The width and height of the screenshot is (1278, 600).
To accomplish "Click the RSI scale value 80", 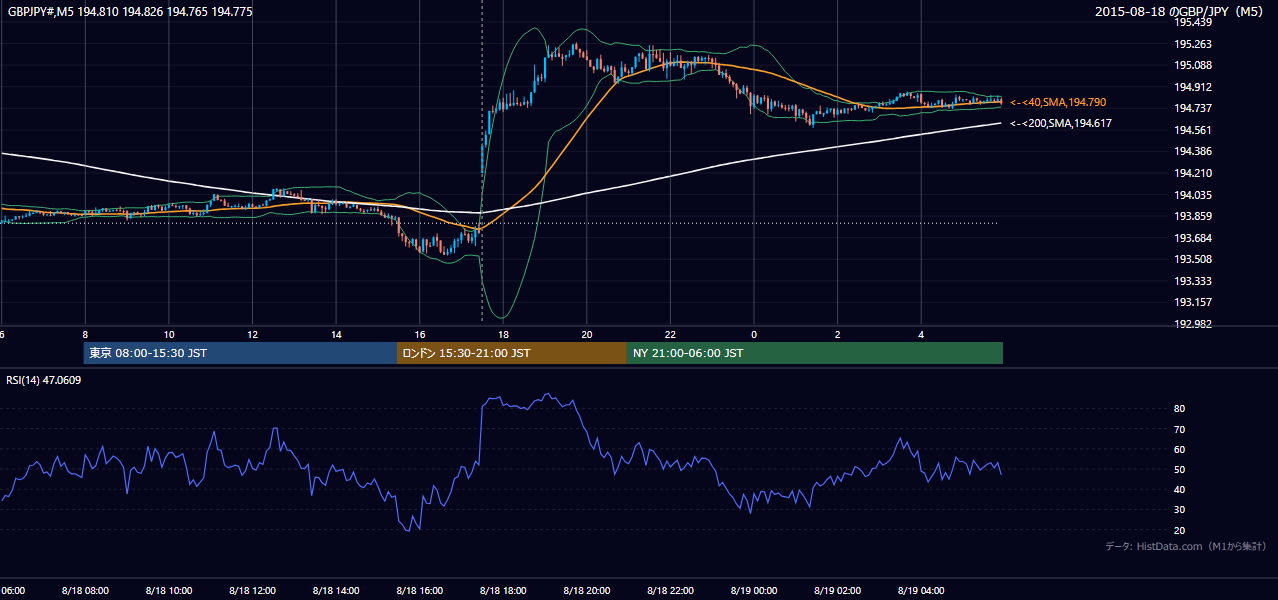I will pos(1180,409).
